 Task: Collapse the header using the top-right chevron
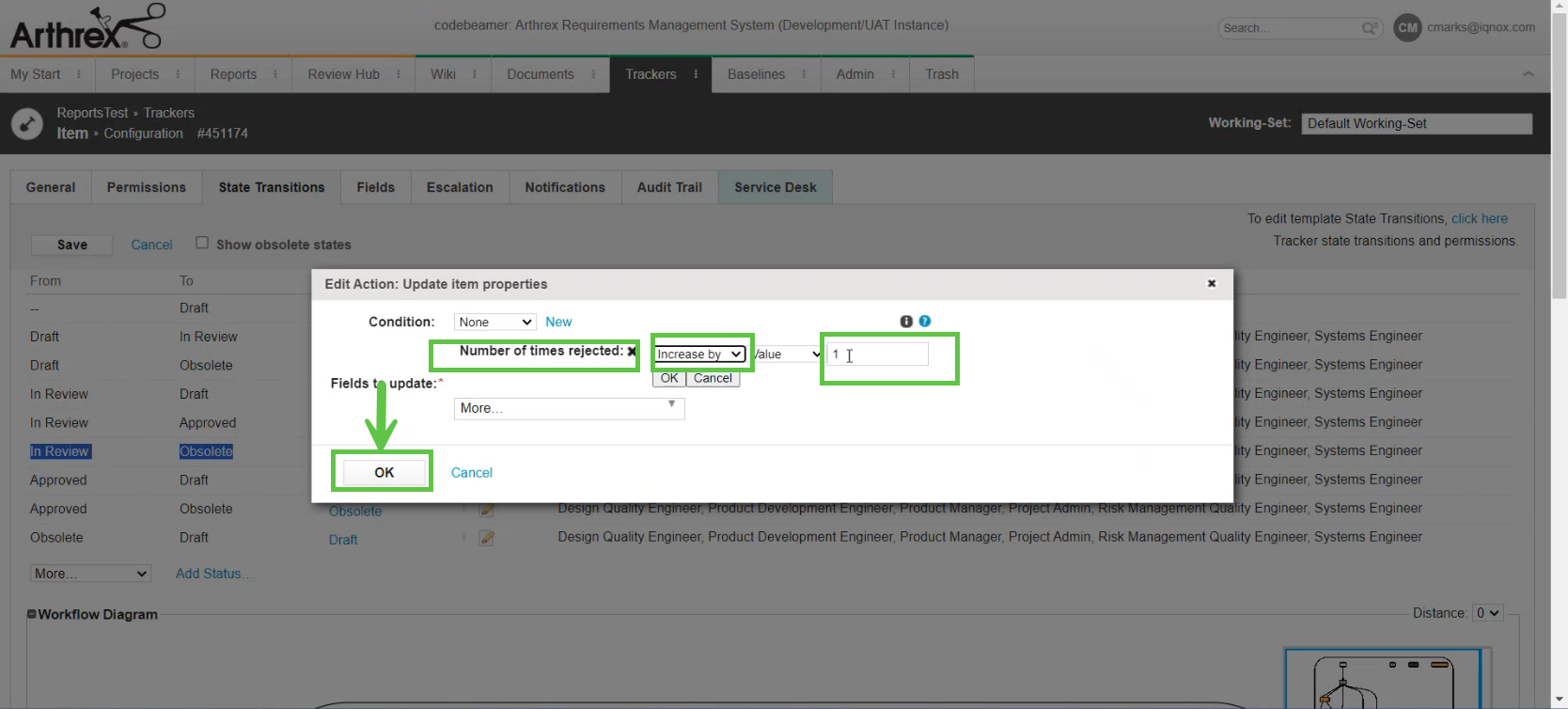click(1528, 74)
